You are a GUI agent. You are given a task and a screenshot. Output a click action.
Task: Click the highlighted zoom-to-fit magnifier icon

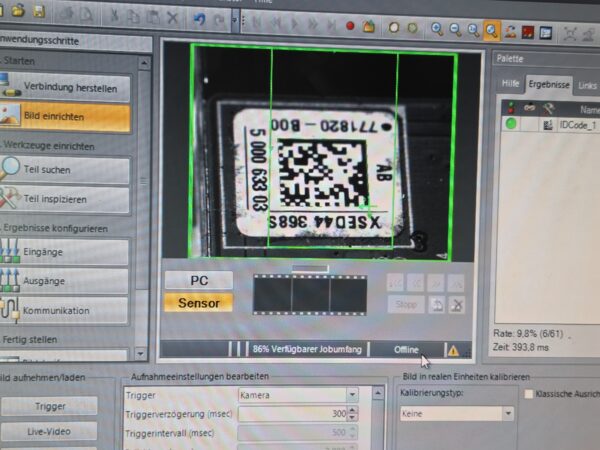492,31
